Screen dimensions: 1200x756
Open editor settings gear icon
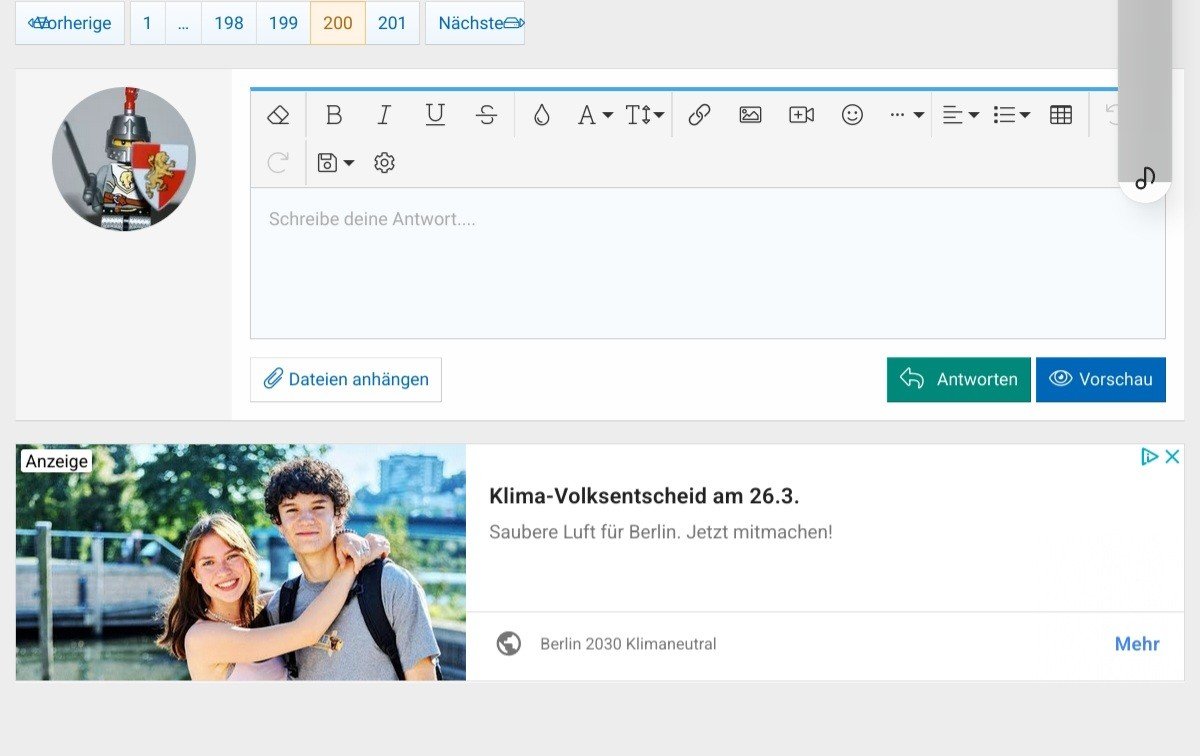coord(384,163)
